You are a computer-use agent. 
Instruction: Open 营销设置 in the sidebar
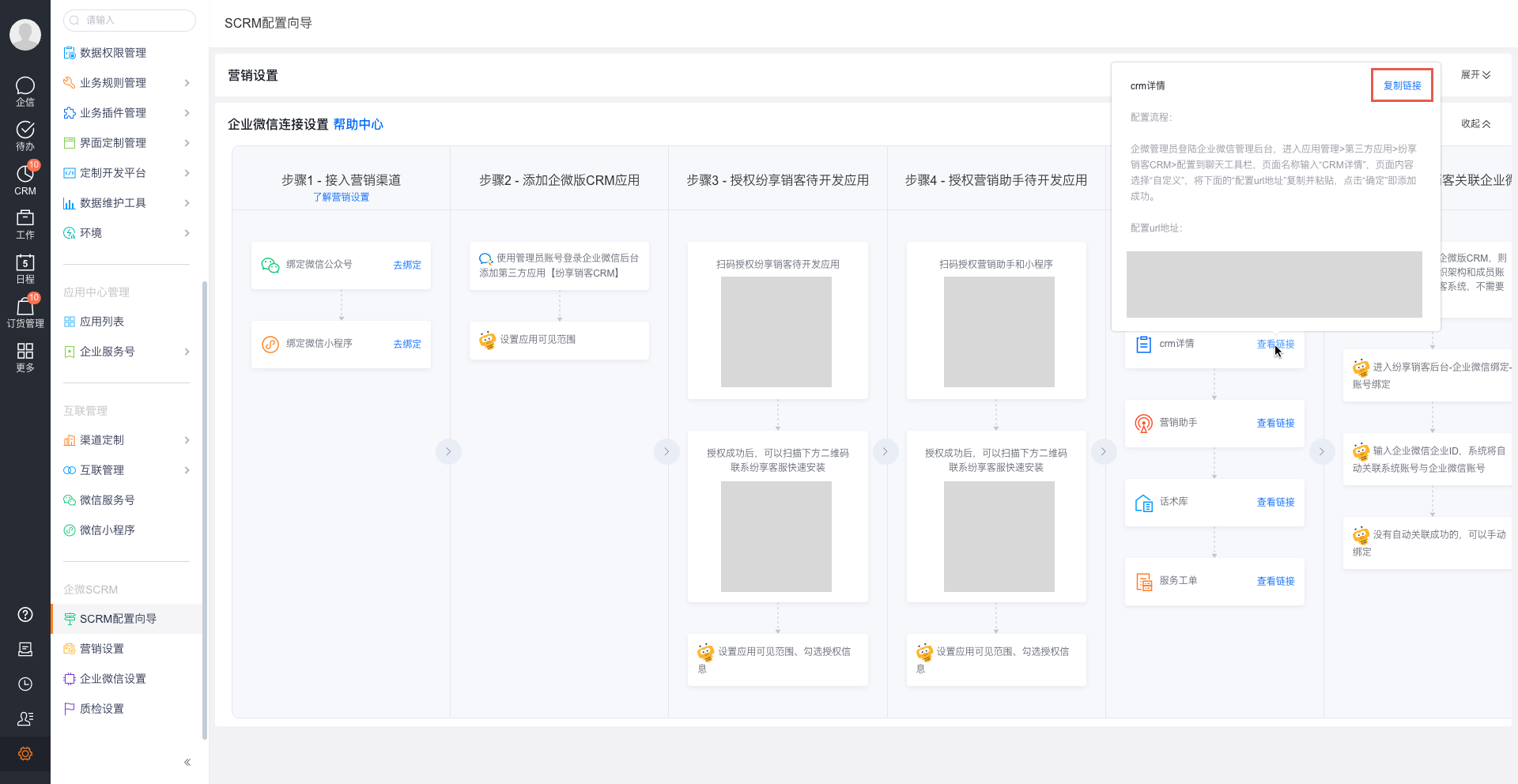(x=126, y=648)
